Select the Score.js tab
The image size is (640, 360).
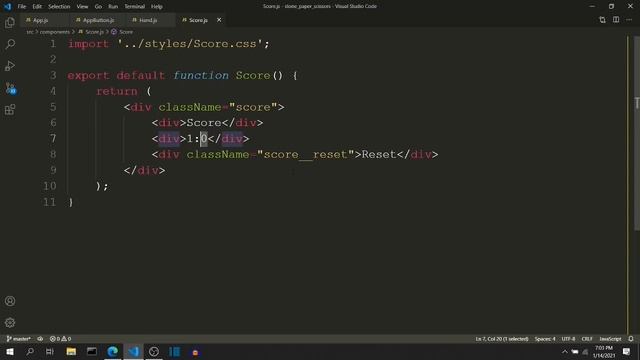pos(198,20)
